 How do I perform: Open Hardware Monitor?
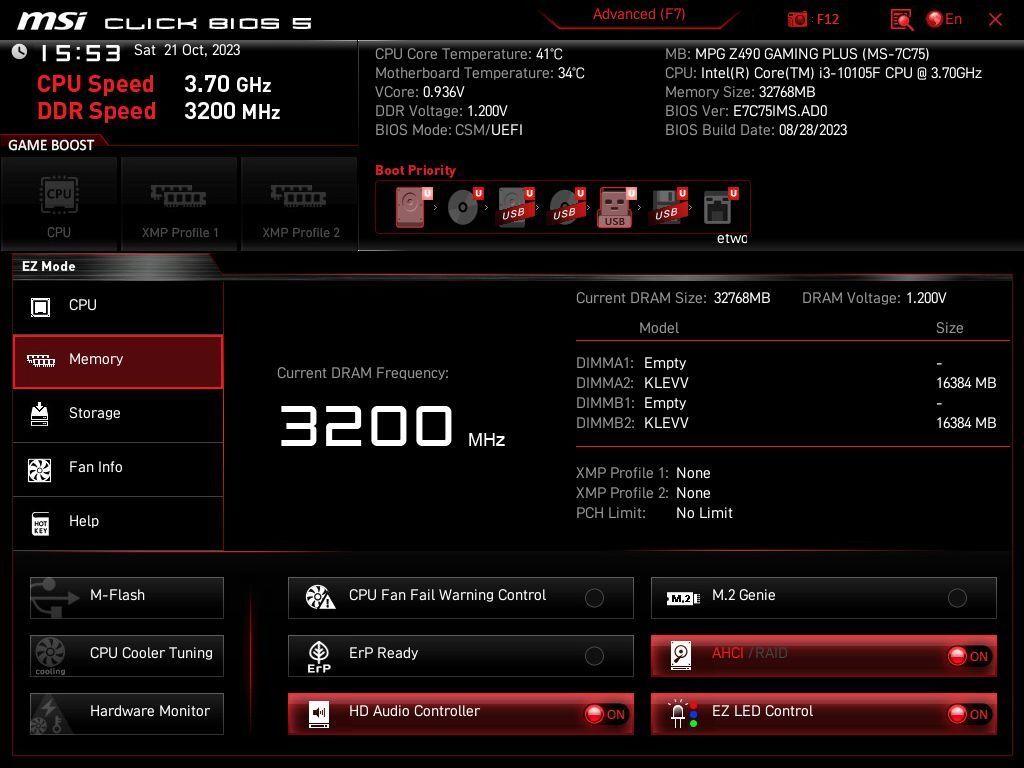pyautogui.click(x=127, y=714)
